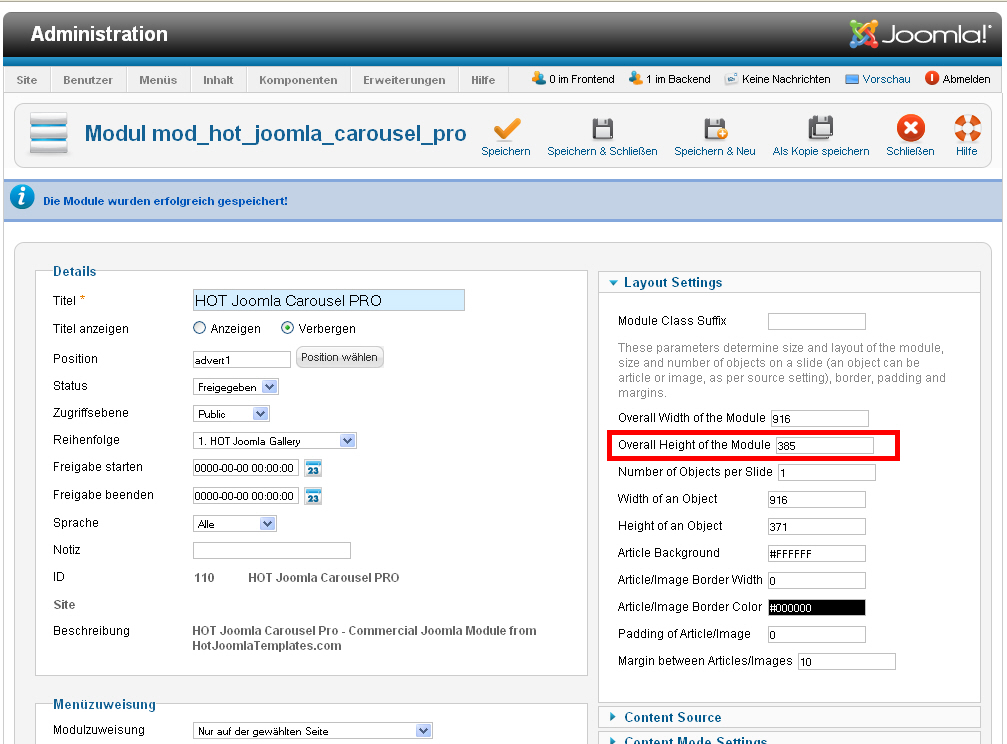Click the Article/Image Border Color field

(817, 607)
